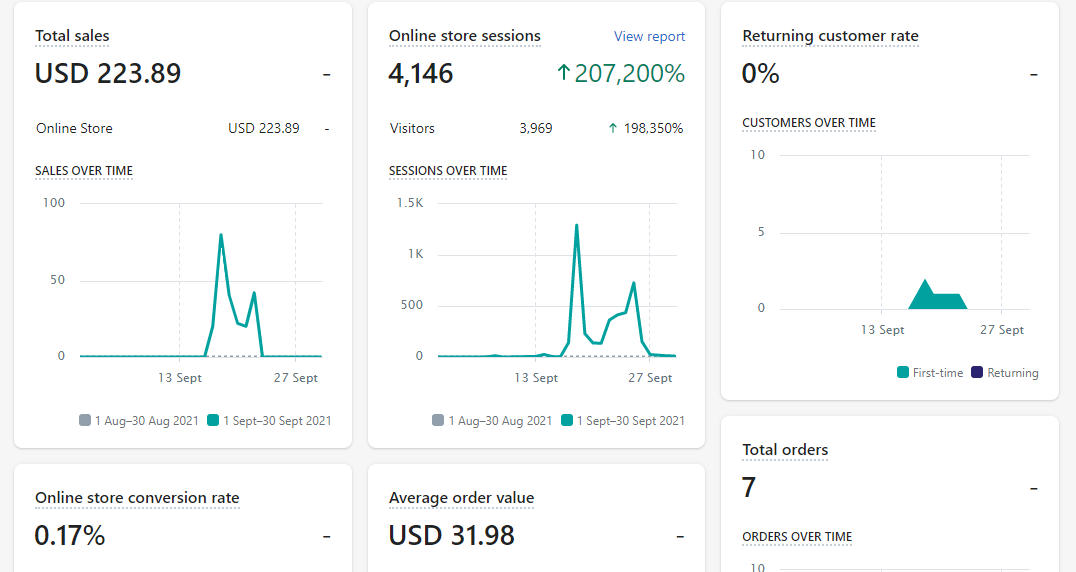This screenshot has width=1076, height=572.
Task: Click the Total sales card heading
Action: (72, 36)
